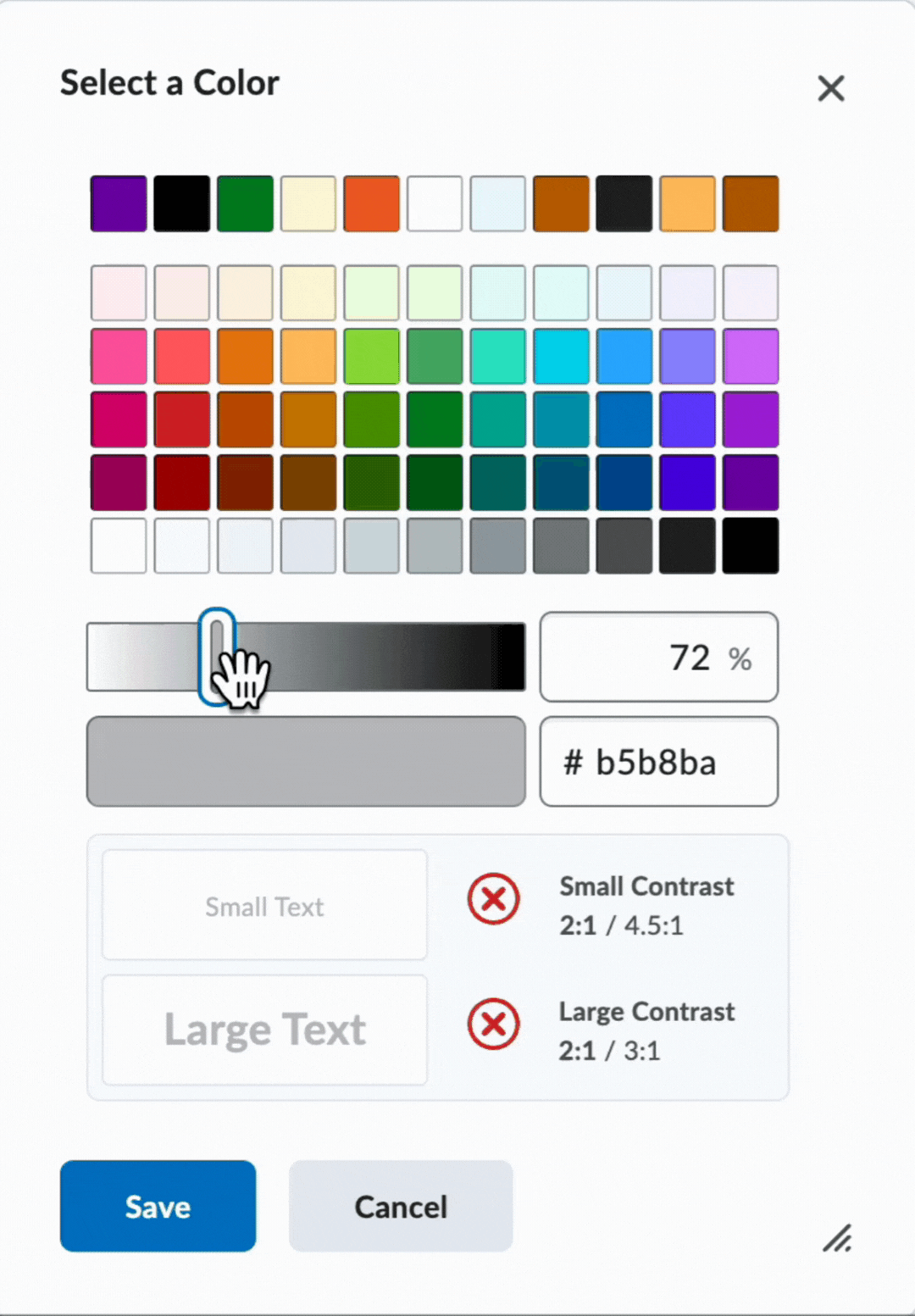
Task: Choose the dark green swatch in top row
Action: pos(245,203)
